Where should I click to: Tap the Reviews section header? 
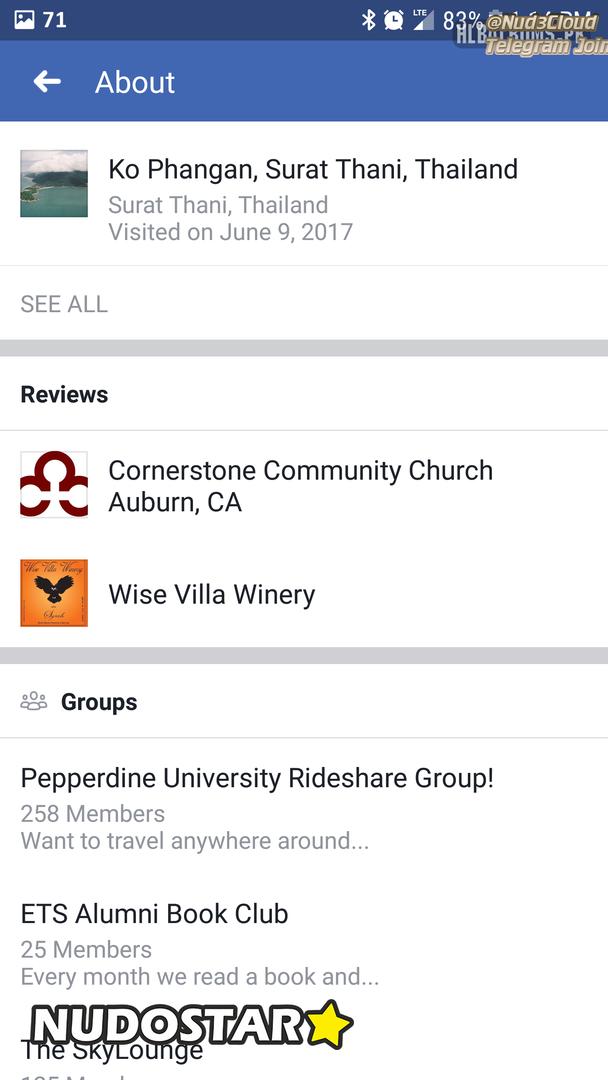tap(64, 395)
